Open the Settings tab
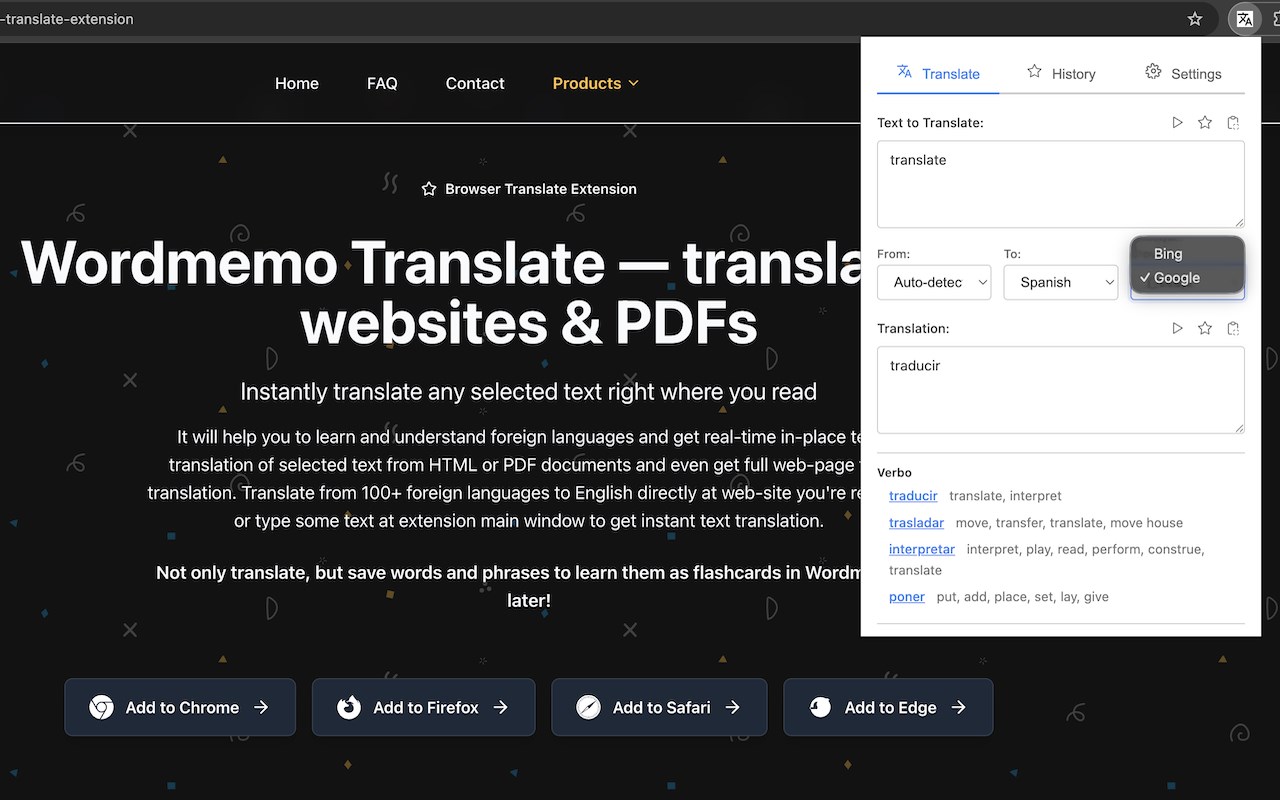 click(1183, 73)
